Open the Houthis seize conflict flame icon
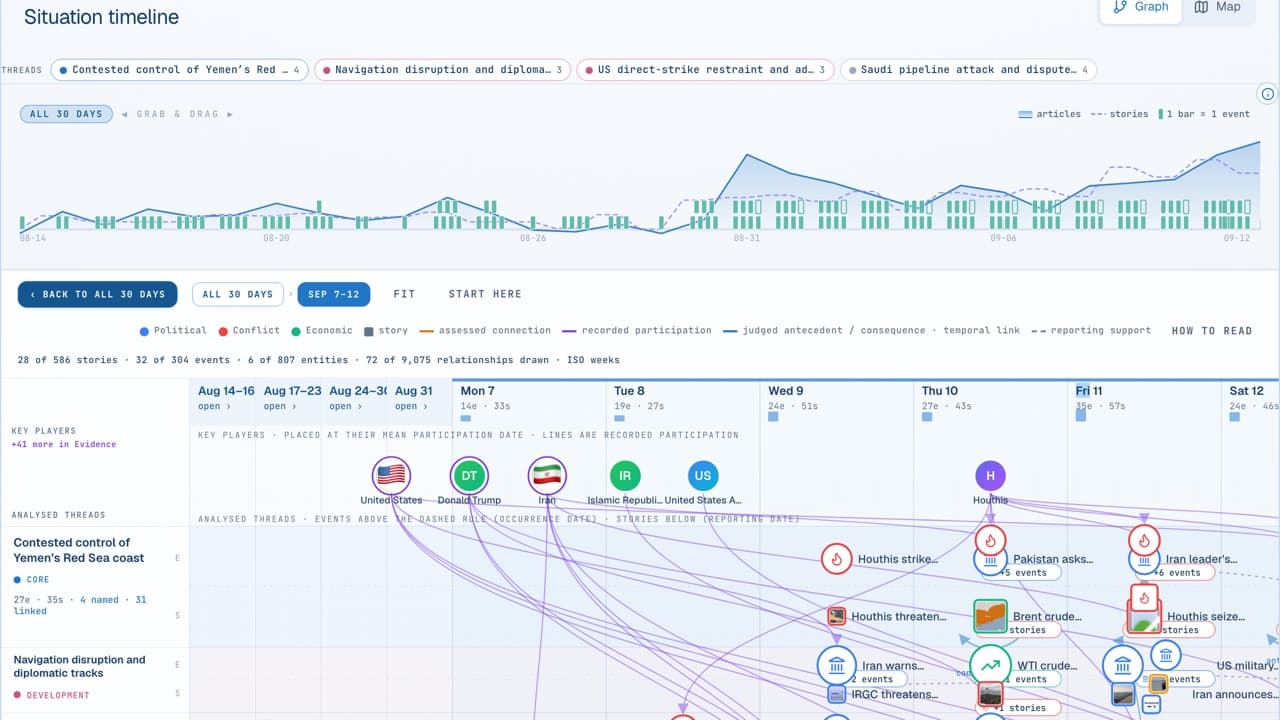 [x=1144, y=599]
